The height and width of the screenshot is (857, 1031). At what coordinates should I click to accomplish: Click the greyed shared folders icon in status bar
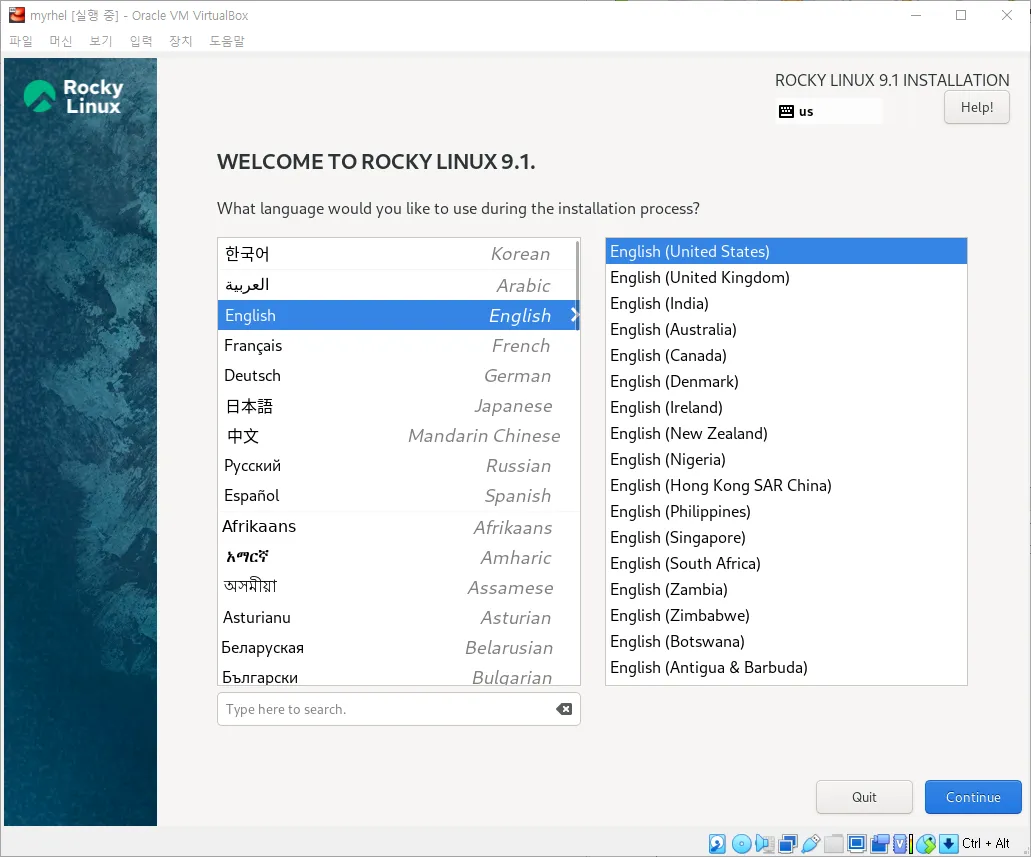(834, 844)
